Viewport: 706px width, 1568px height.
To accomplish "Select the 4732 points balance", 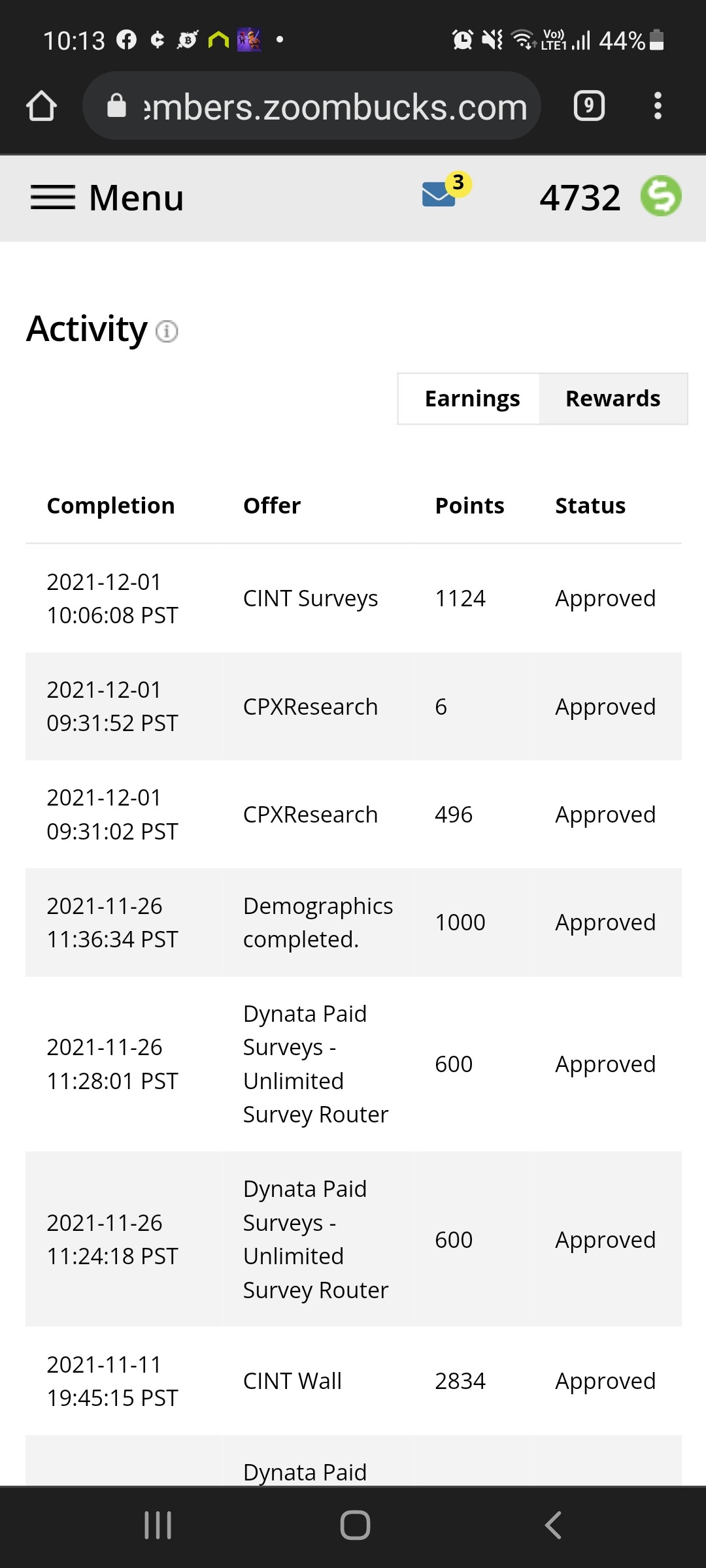I will pyautogui.click(x=580, y=197).
